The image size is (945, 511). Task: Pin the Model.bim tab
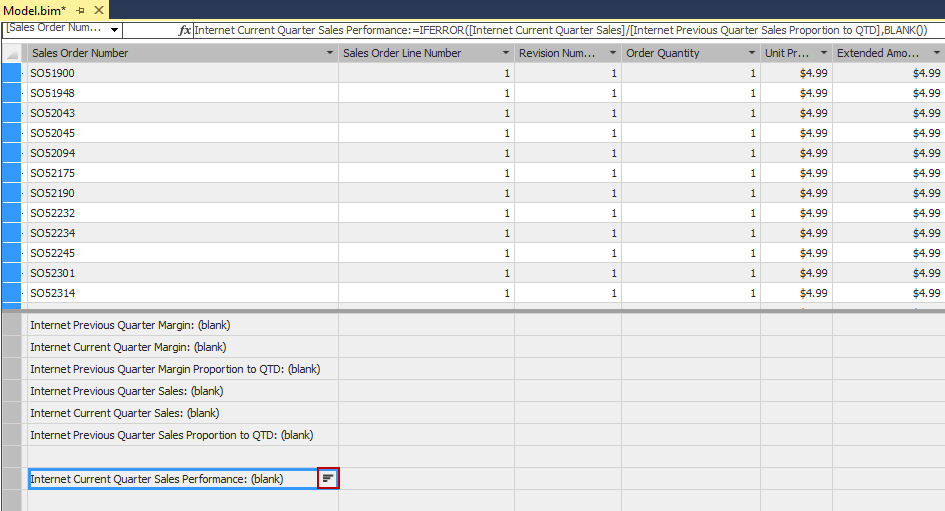pos(81,9)
